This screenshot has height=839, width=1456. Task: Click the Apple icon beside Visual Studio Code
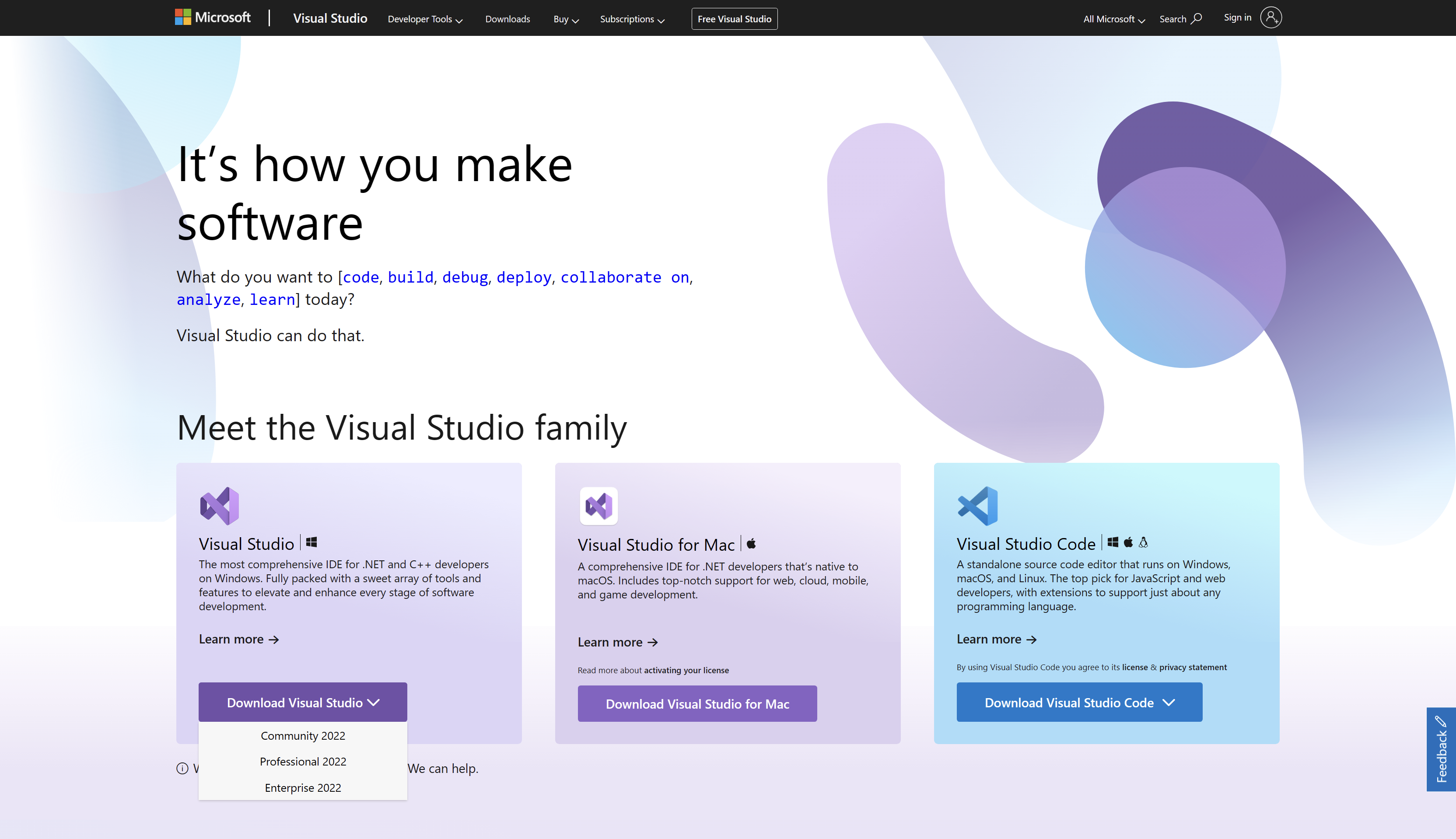(1128, 542)
